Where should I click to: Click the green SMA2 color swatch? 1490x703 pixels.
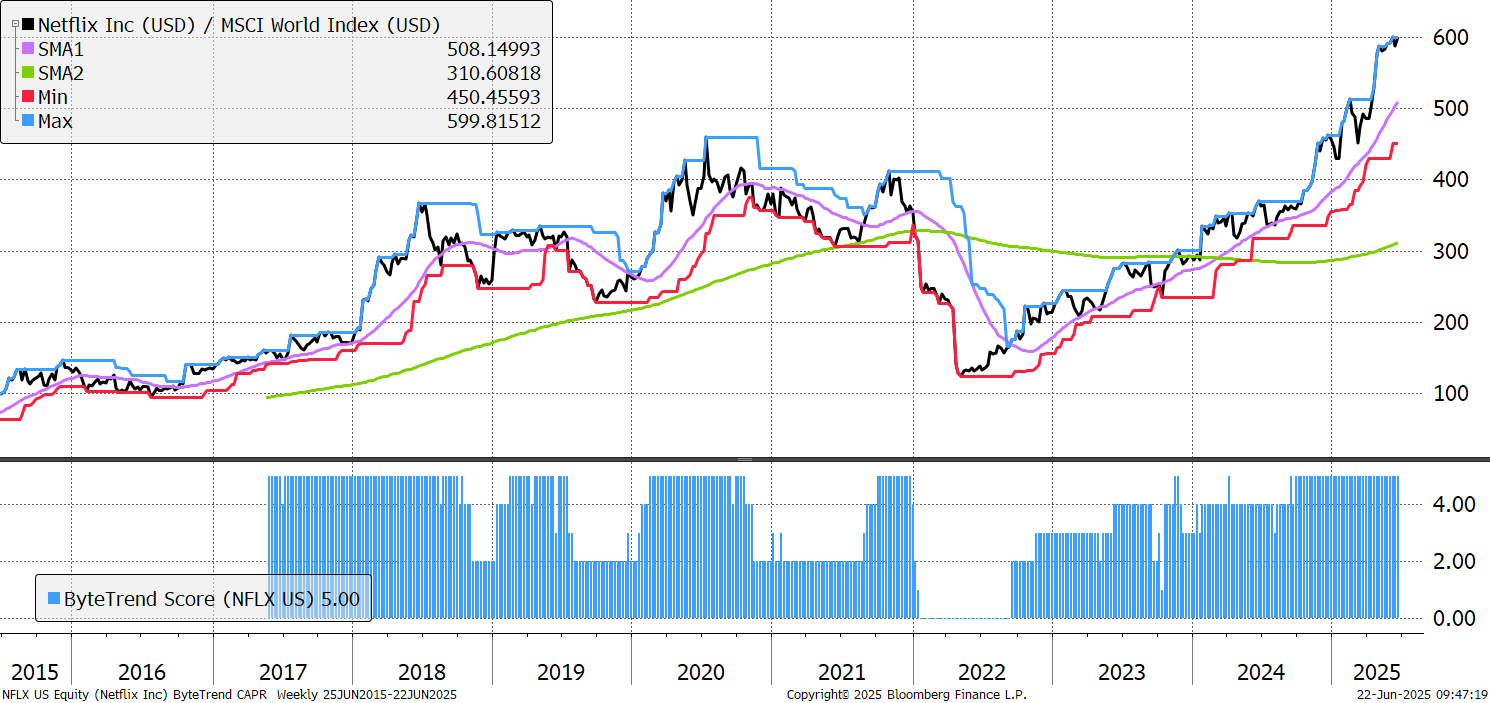coord(28,73)
